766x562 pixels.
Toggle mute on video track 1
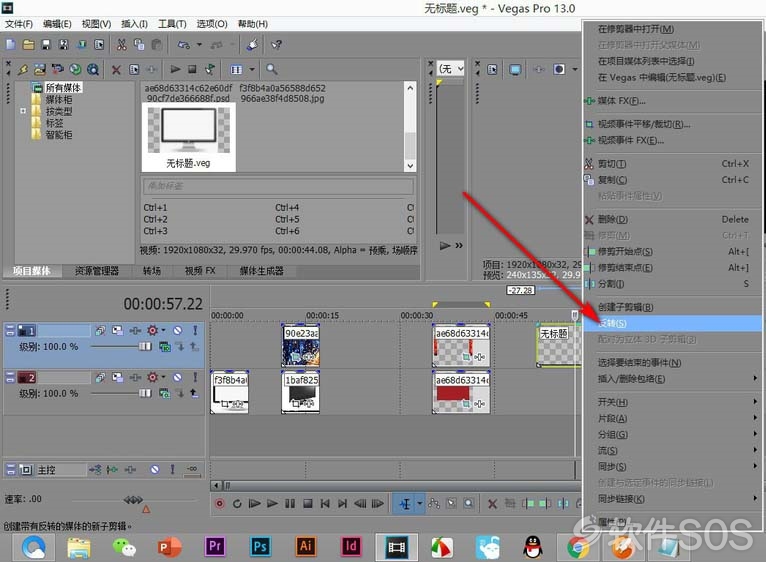click(178, 330)
